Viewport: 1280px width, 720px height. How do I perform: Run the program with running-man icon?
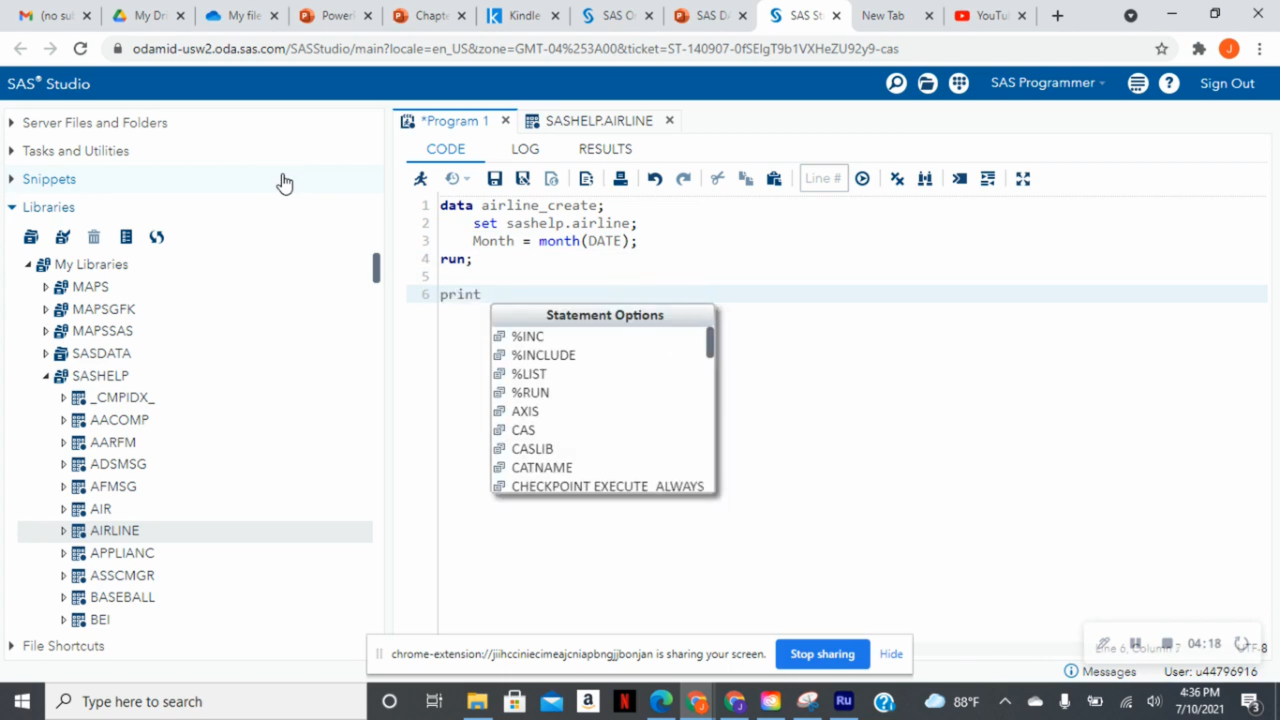(421, 178)
